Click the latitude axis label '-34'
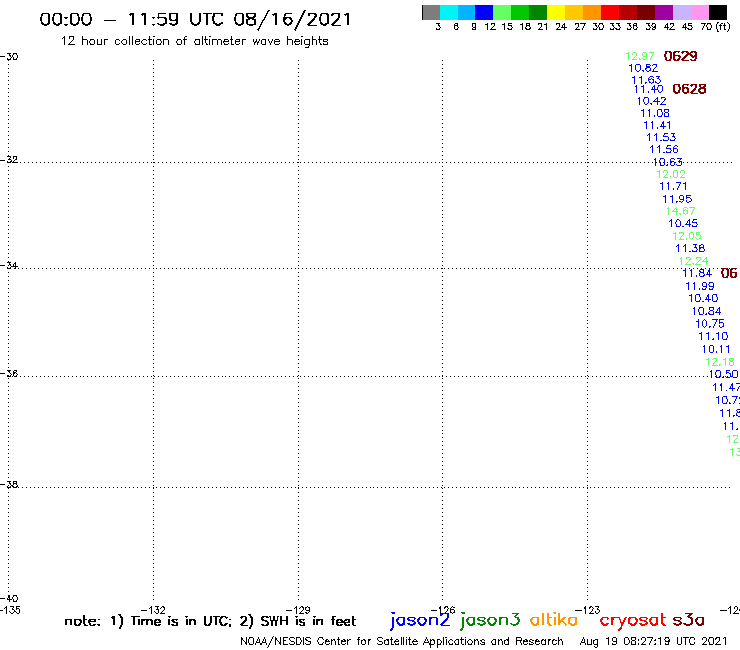Screen dimensions: 740x650 pyautogui.click(x=9, y=266)
